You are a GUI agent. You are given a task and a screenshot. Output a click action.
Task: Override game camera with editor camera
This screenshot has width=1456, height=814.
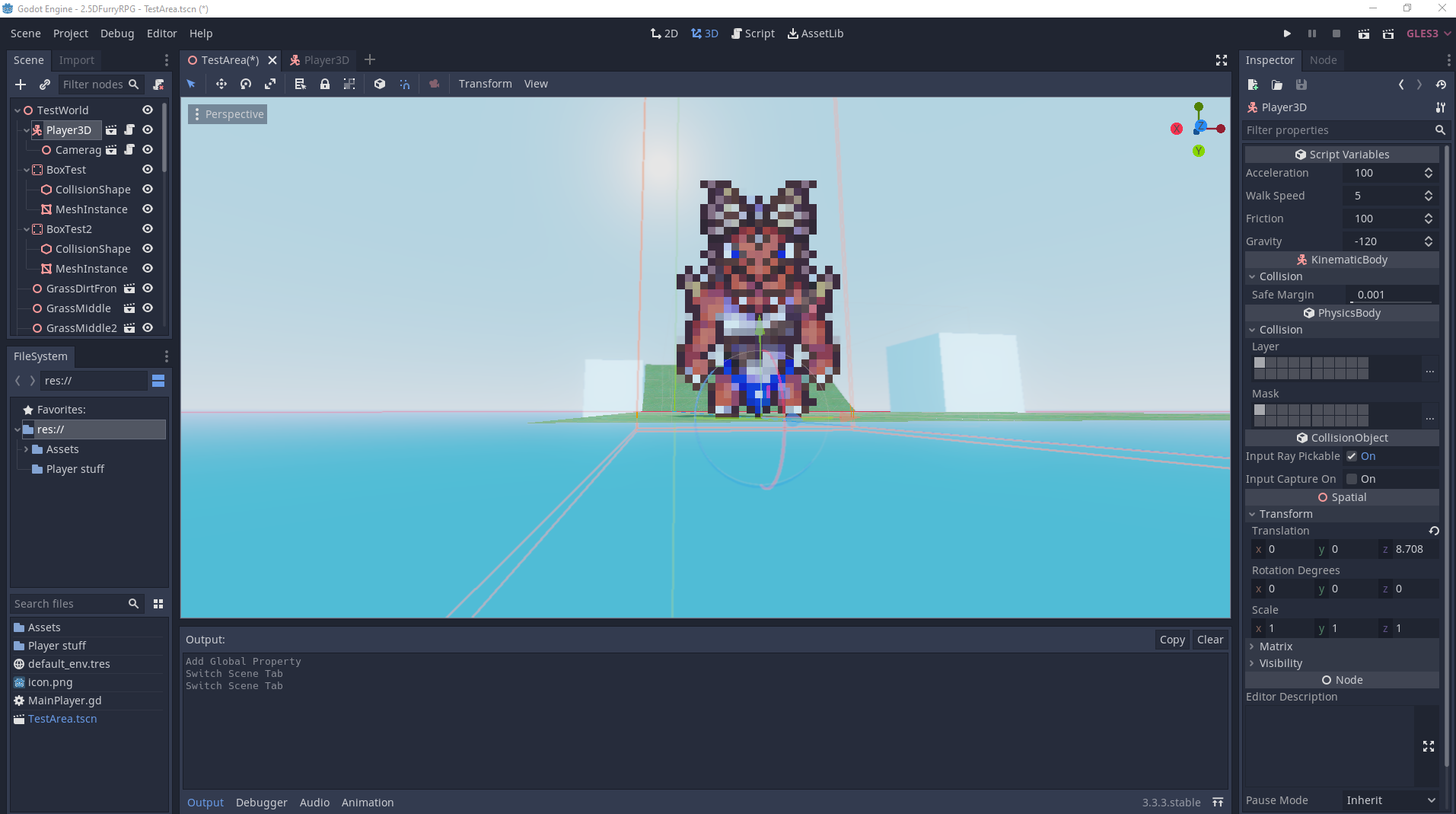pyautogui.click(x=435, y=84)
